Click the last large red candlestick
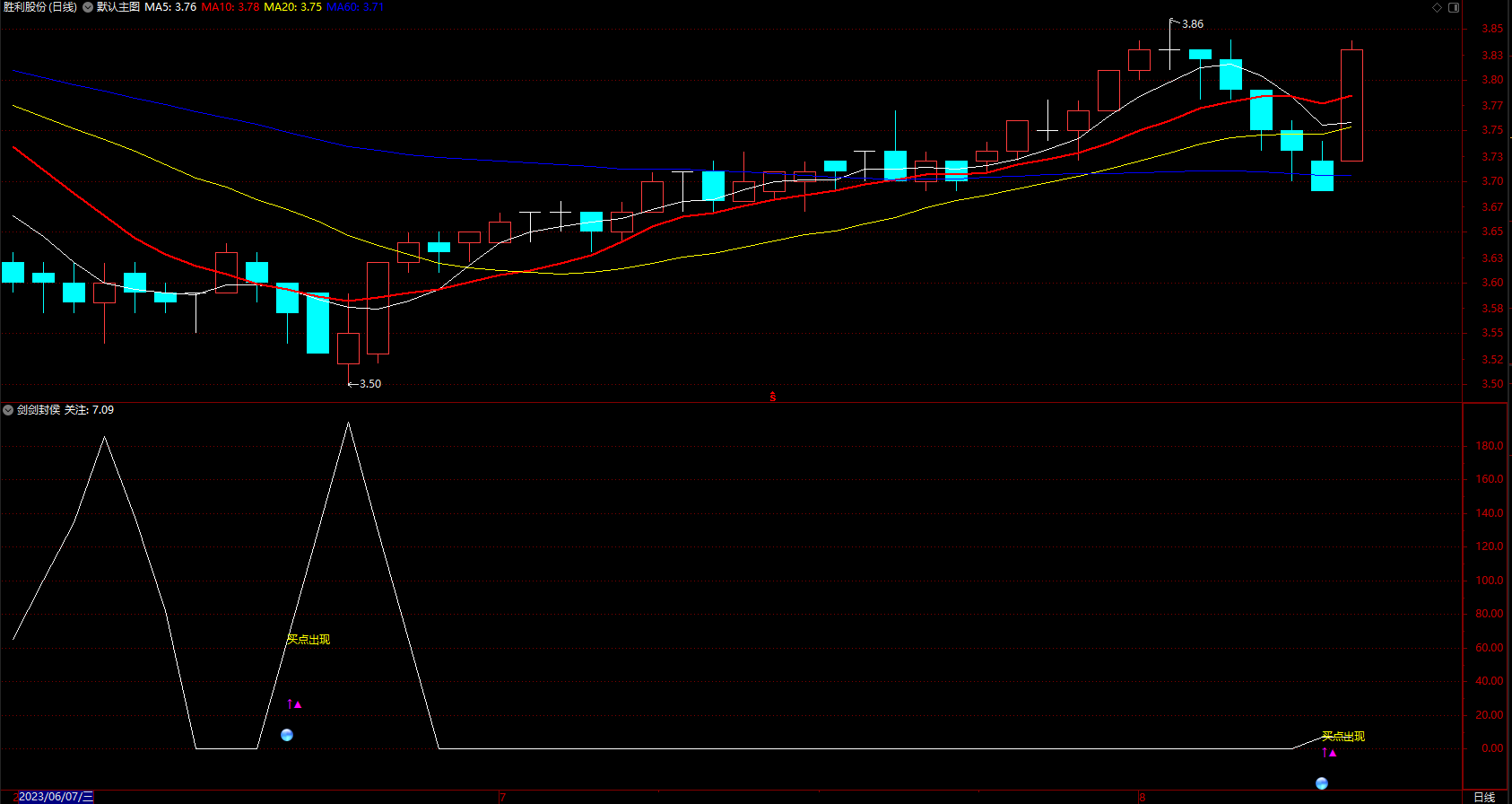Image resolution: width=1512 pixels, height=804 pixels. 1351,106
